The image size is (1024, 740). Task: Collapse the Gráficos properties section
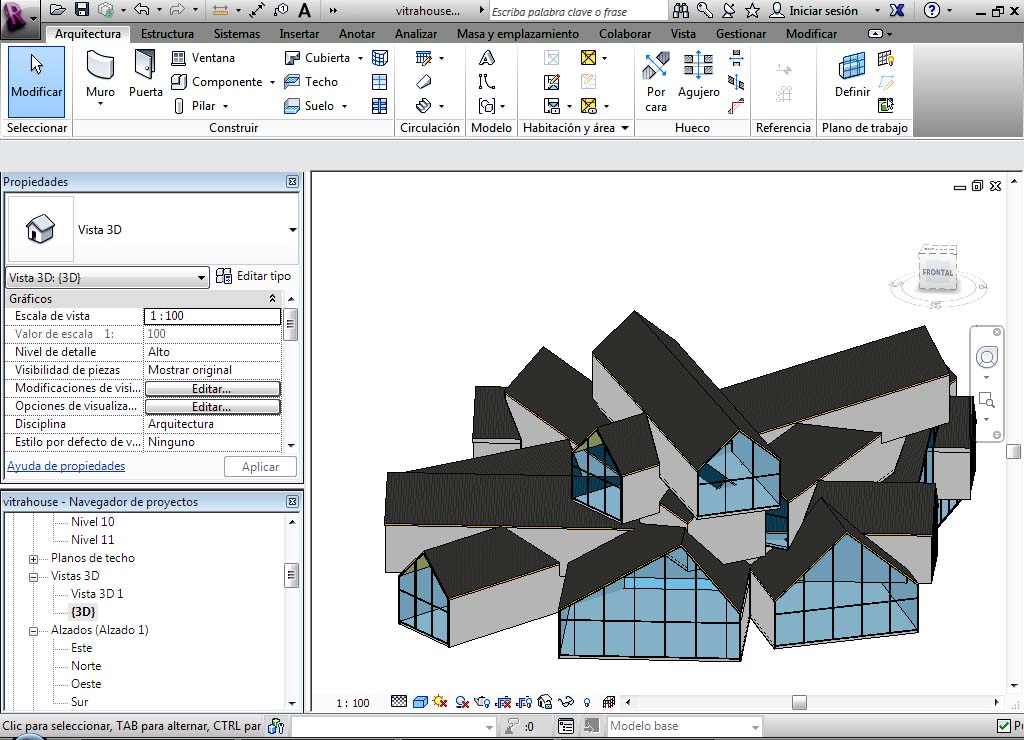click(x=273, y=299)
